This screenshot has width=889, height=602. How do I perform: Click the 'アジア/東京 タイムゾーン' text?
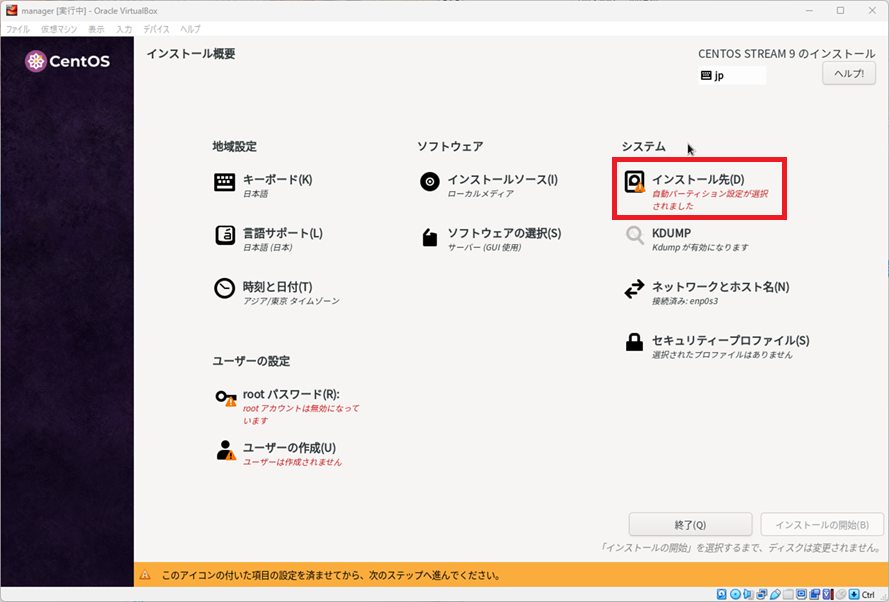point(291,301)
